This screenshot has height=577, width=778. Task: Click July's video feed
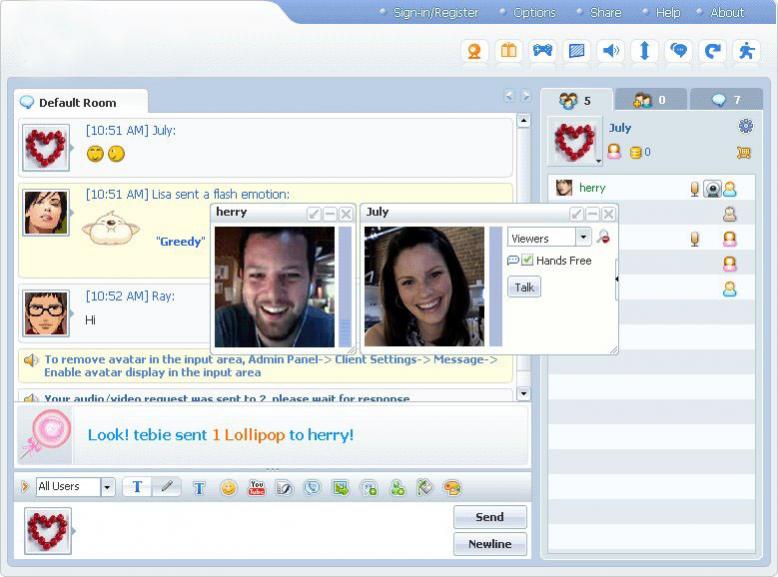(x=424, y=287)
